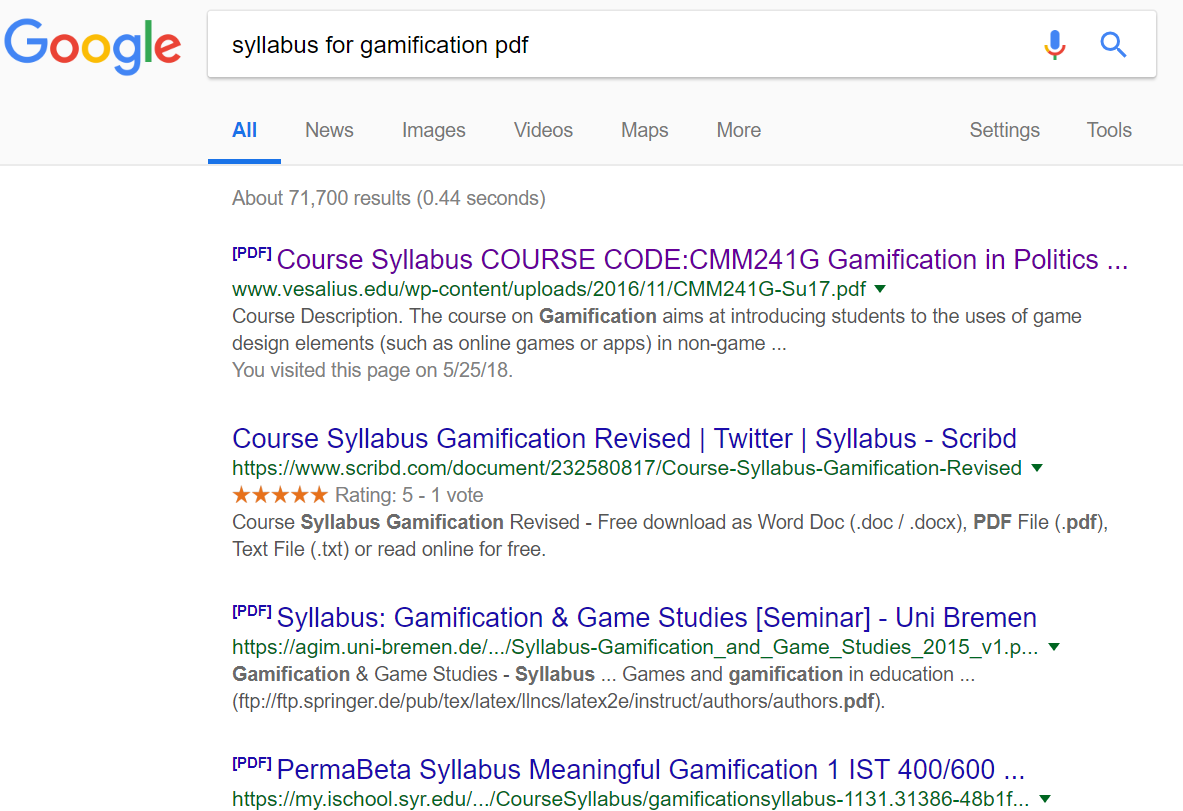Activate voice search microphone icon
Image resolution: width=1183 pixels, height=811 pixels.
(1055, 45)
